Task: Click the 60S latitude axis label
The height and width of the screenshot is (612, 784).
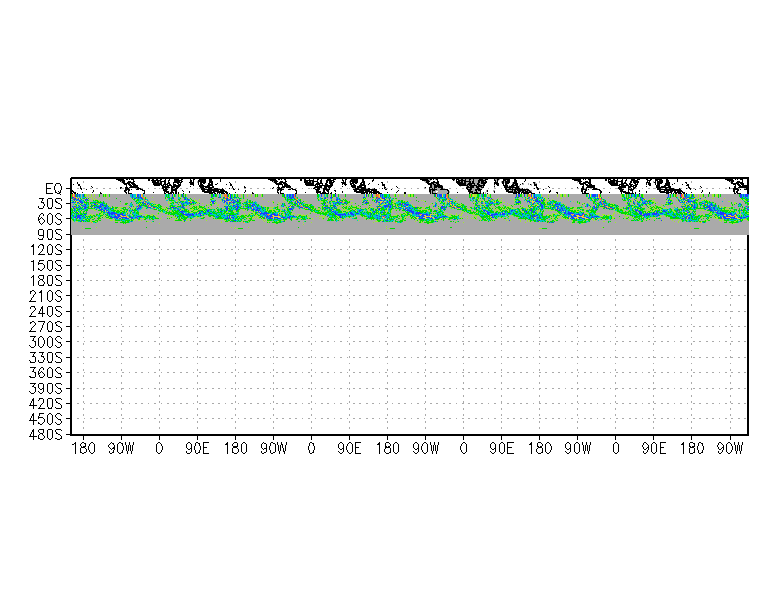Action: 50,220
